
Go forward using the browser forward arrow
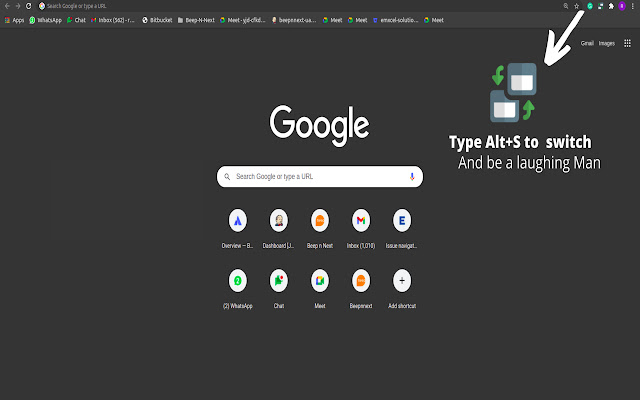click(18, 6)
